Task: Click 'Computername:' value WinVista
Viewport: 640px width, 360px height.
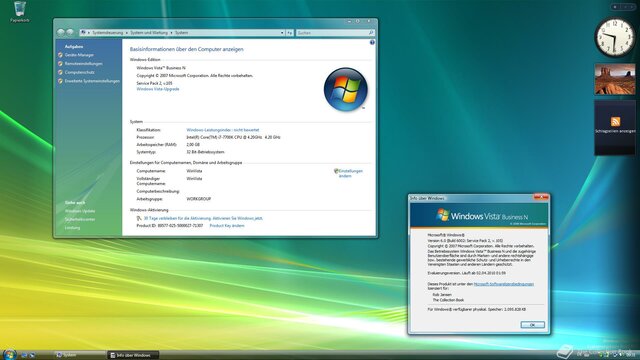Action: (x=194, y=171)
